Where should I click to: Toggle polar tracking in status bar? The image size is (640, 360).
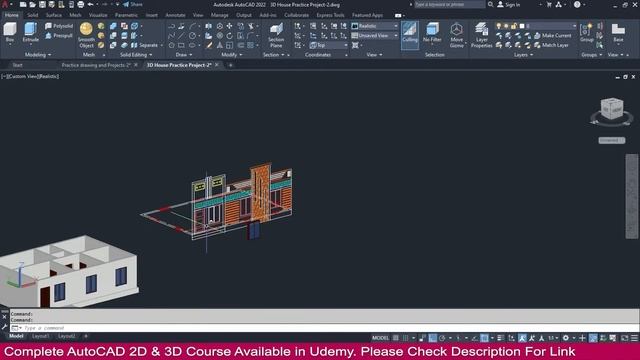tap(442, 338)
